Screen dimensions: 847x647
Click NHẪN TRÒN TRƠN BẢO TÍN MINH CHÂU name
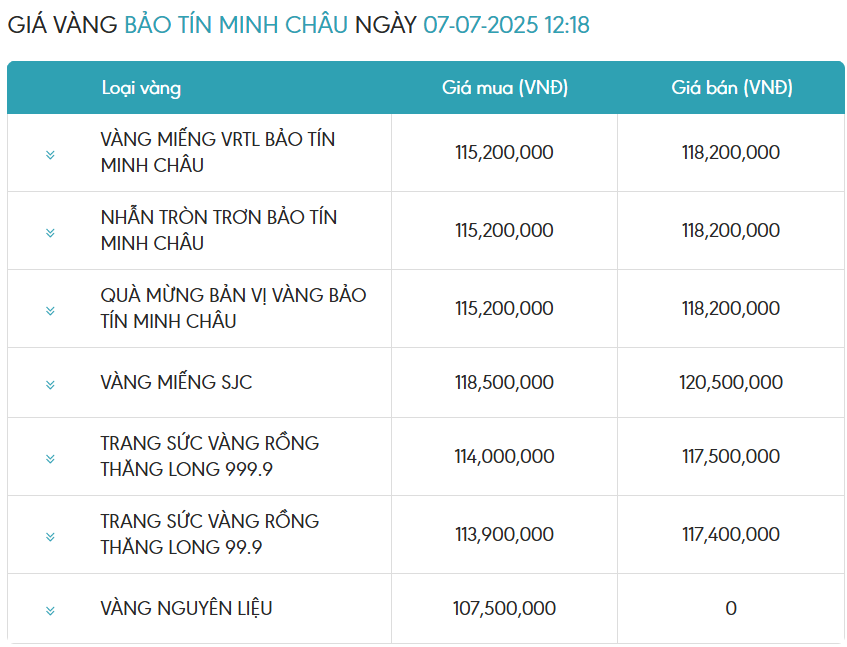[x=219, y=230]
